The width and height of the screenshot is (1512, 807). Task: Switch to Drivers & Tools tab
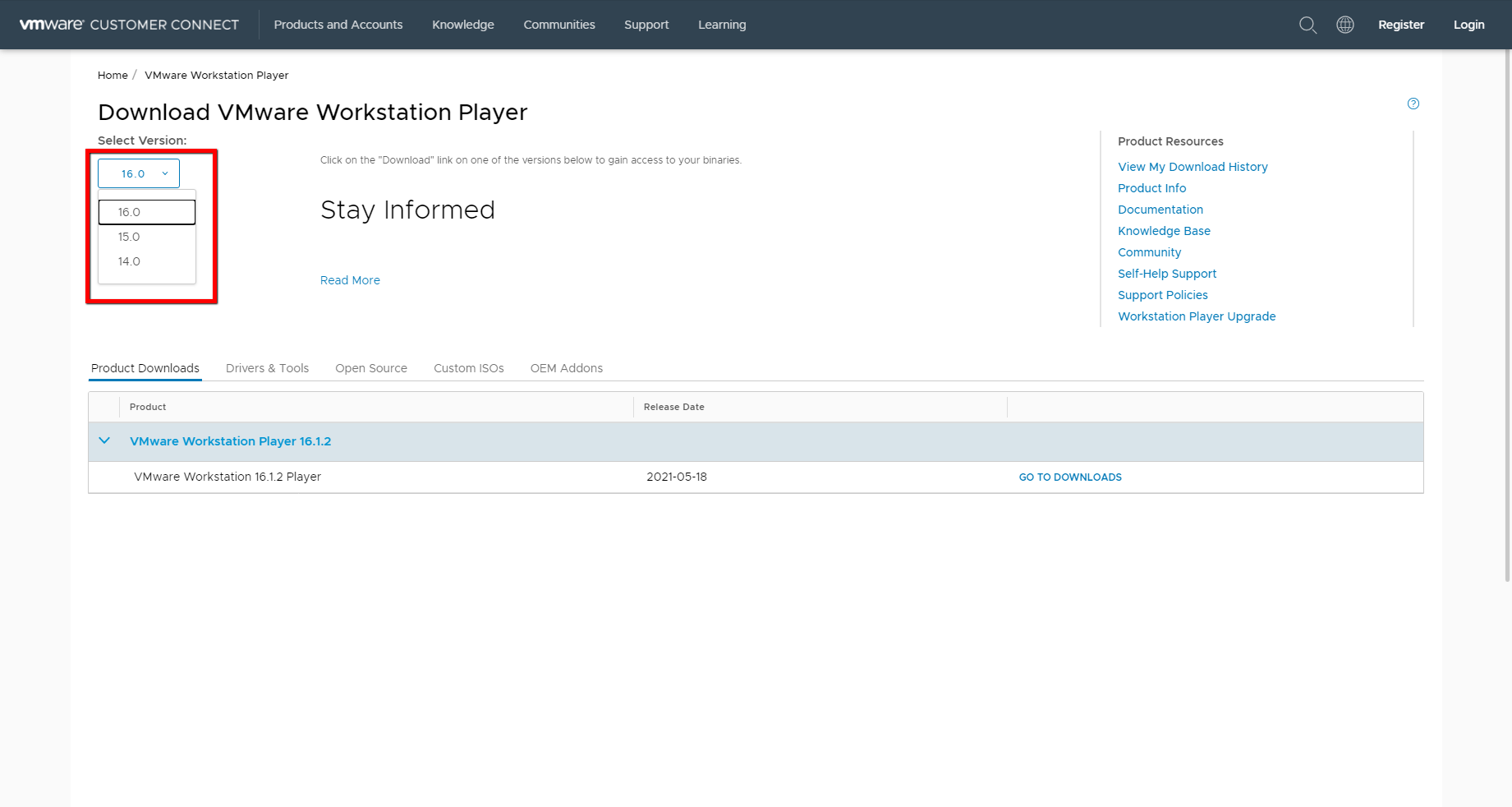(x=267, y=368)
